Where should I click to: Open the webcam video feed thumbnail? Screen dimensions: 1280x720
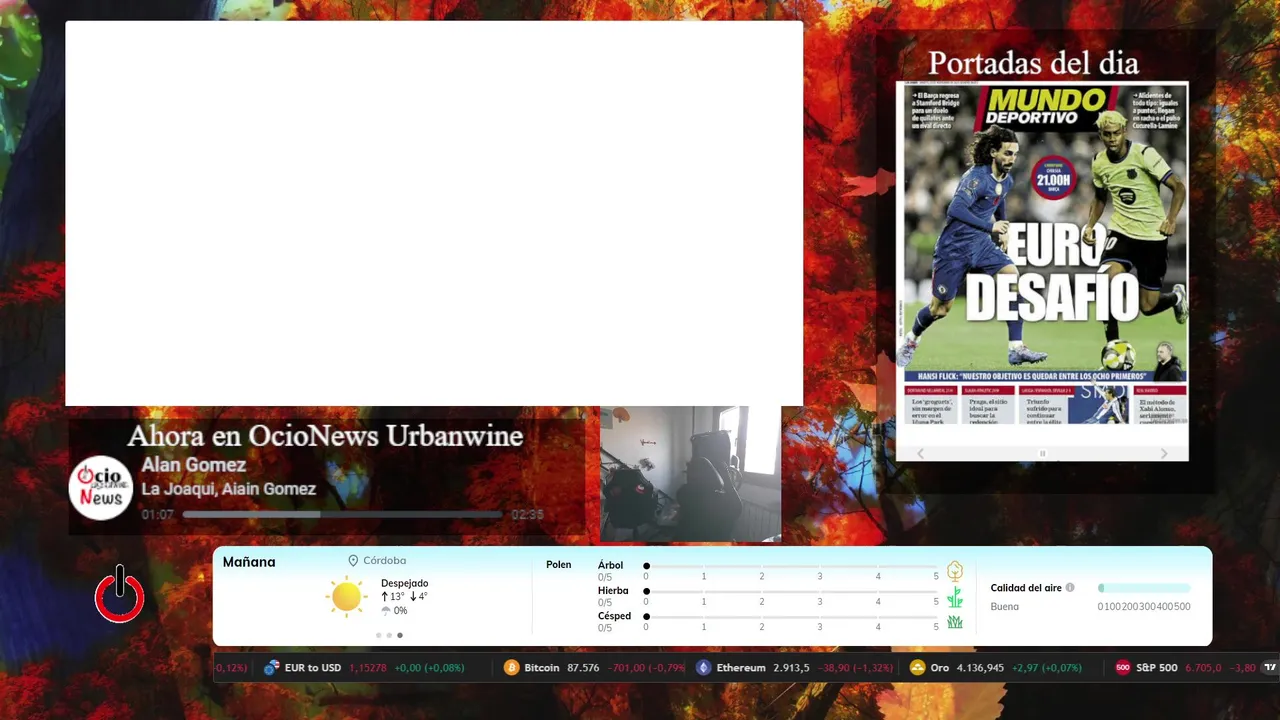[690, 474]
